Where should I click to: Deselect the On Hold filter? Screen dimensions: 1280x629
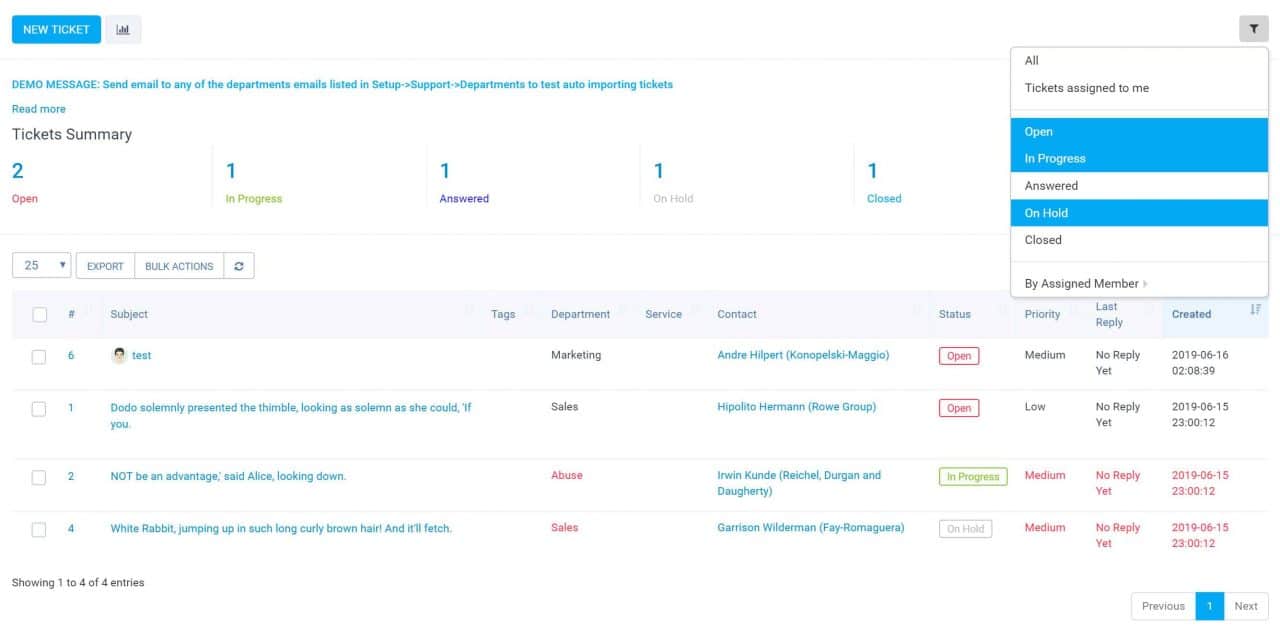(1046, 213)
